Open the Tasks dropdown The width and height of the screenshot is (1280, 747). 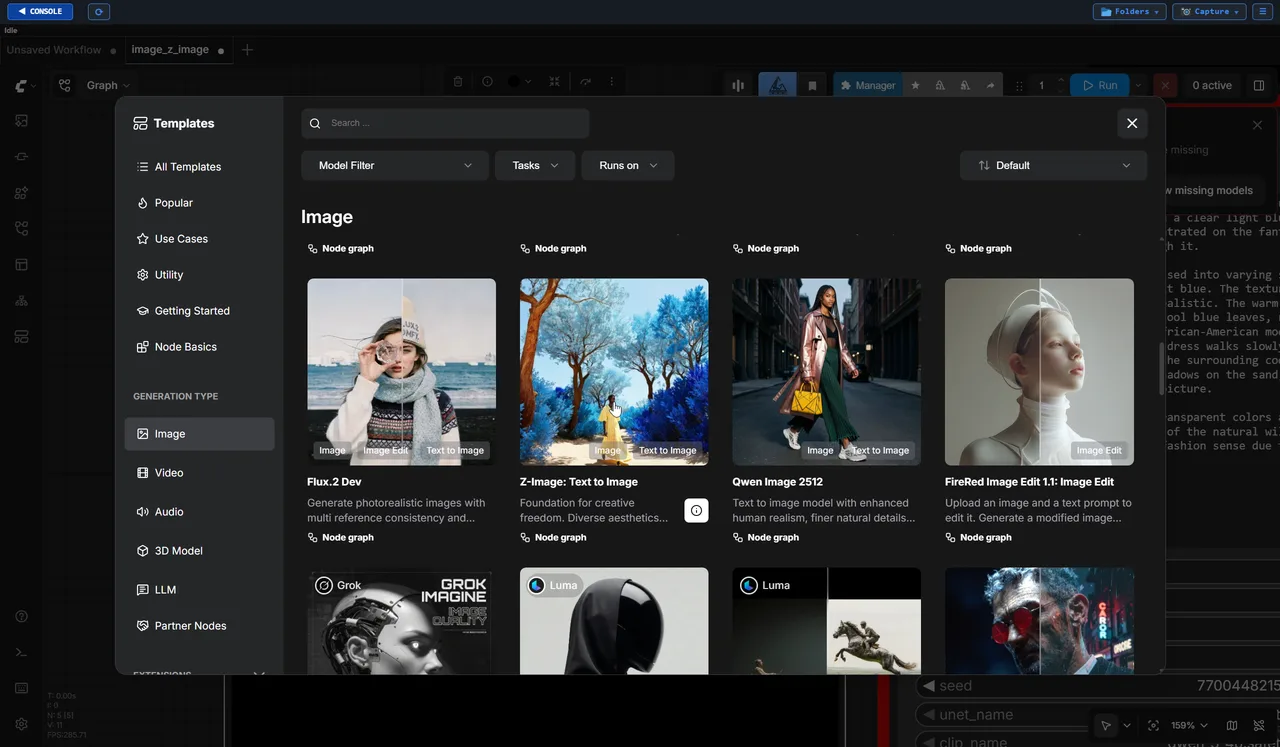[x=535, y=165]
